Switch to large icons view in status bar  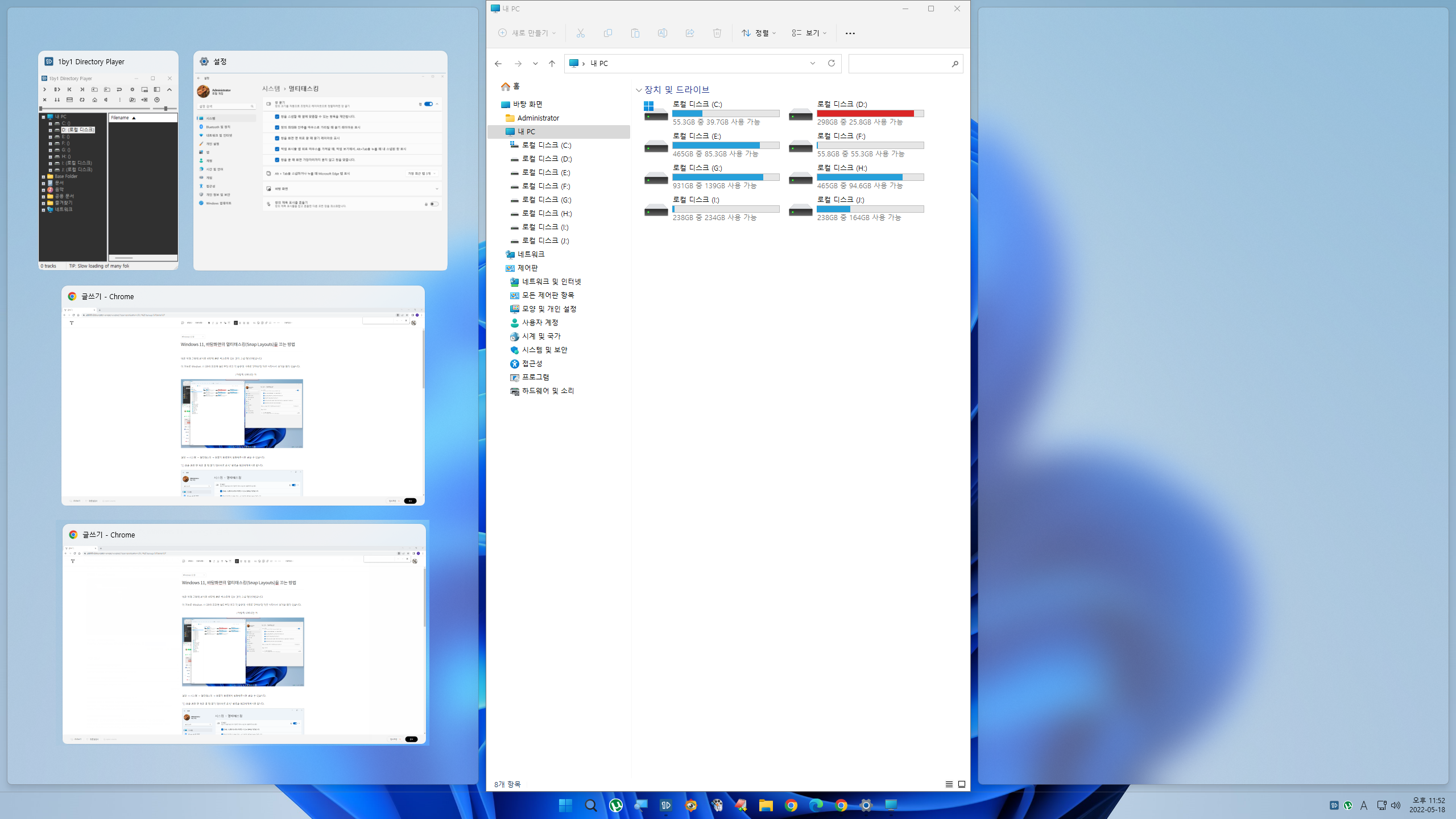coord(962,784)
